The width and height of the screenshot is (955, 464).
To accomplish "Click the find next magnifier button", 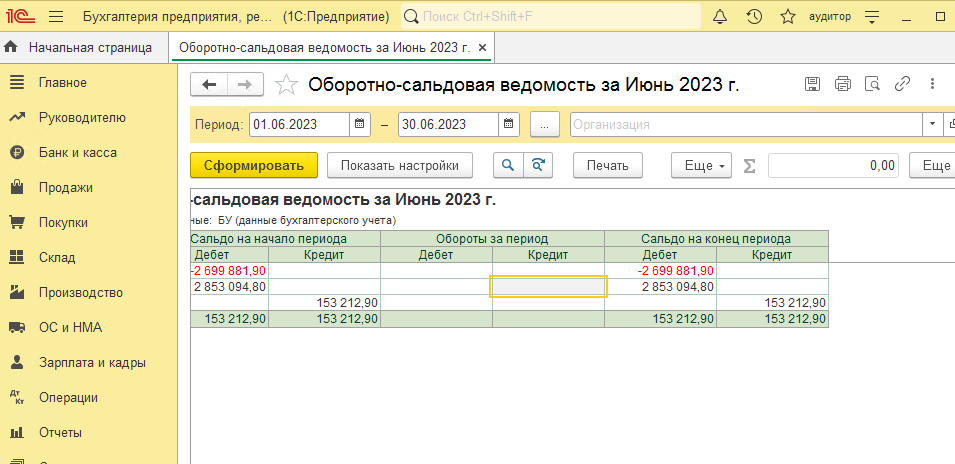I will pyautogui.click(x=537, y=165).
